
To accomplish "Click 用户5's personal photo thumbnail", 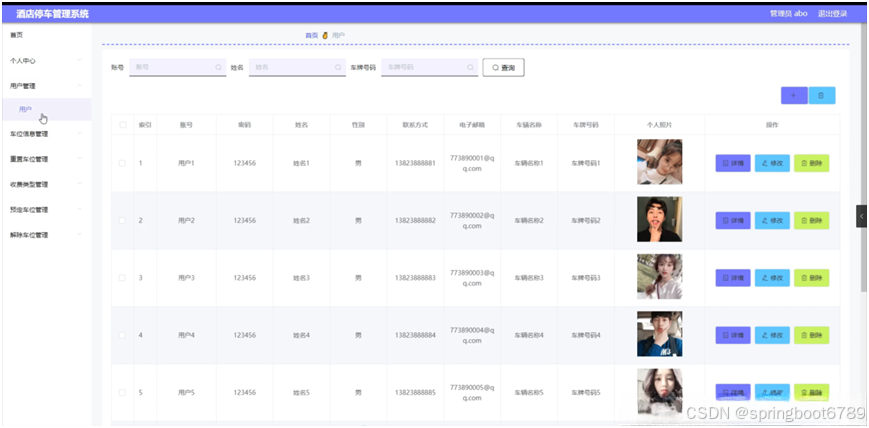I will coord(660,391).
